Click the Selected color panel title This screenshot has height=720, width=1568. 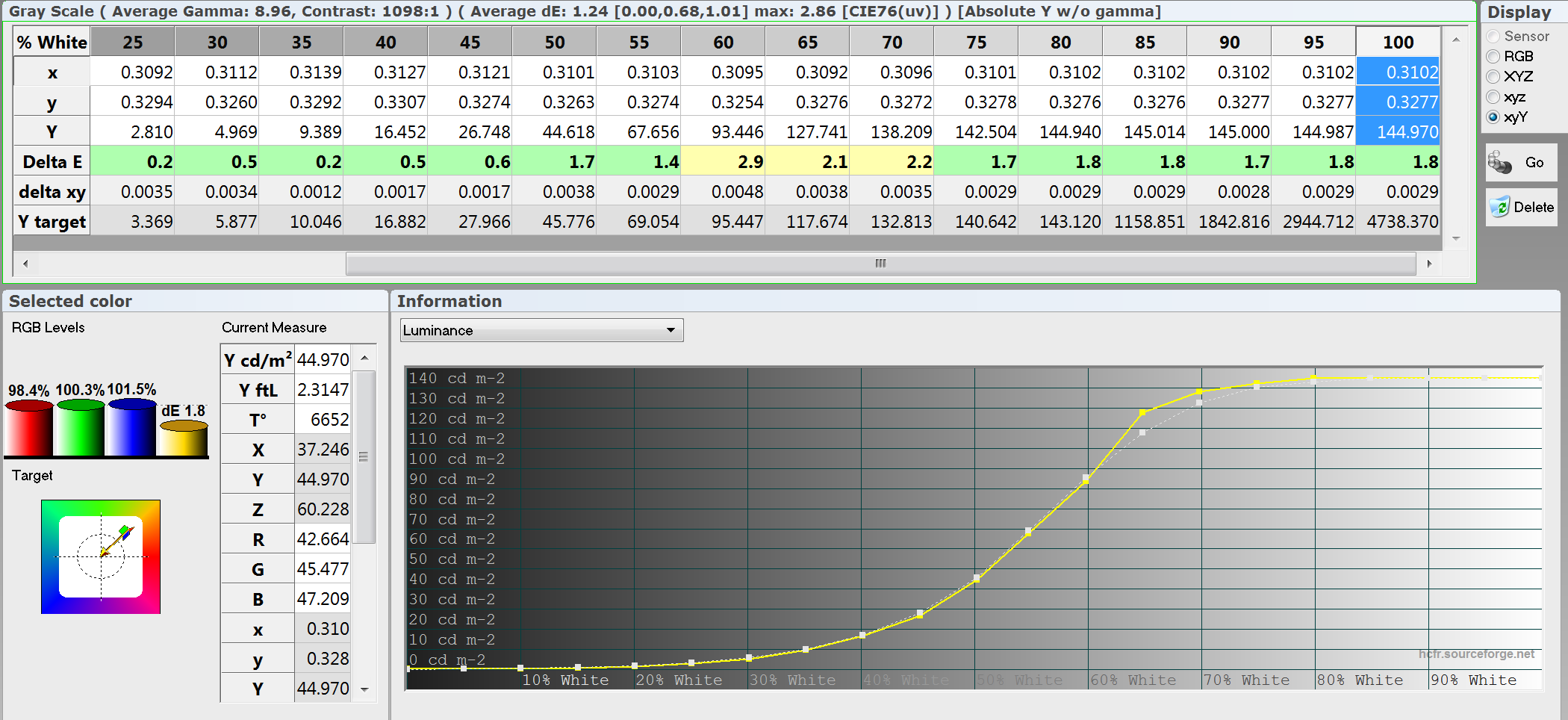click(70, 301)
